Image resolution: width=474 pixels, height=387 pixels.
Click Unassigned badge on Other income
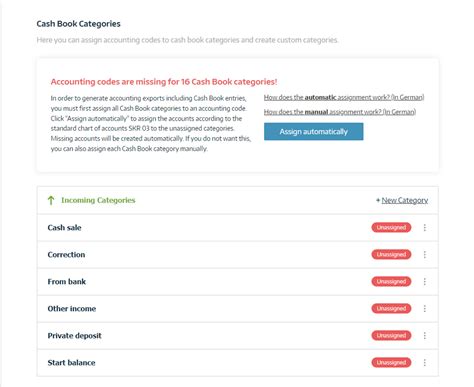391,309
